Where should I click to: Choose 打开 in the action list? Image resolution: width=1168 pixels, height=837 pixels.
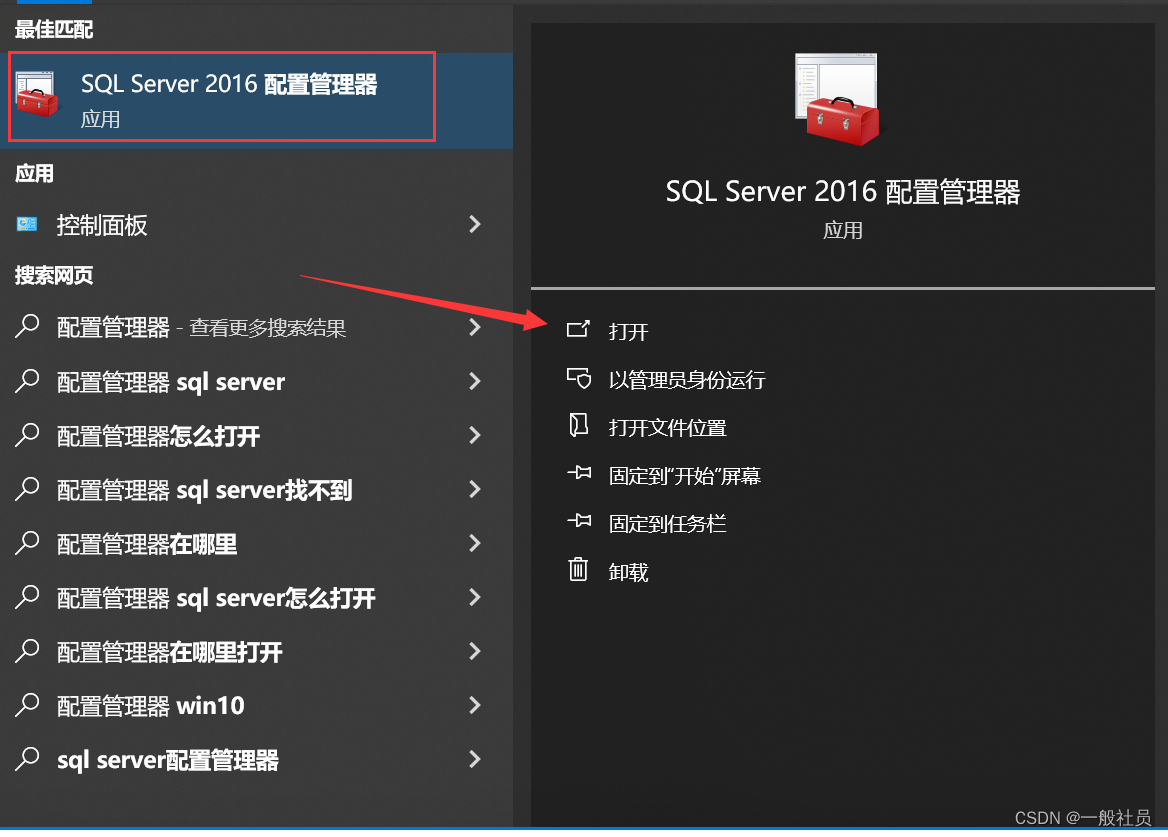point(628,331)
